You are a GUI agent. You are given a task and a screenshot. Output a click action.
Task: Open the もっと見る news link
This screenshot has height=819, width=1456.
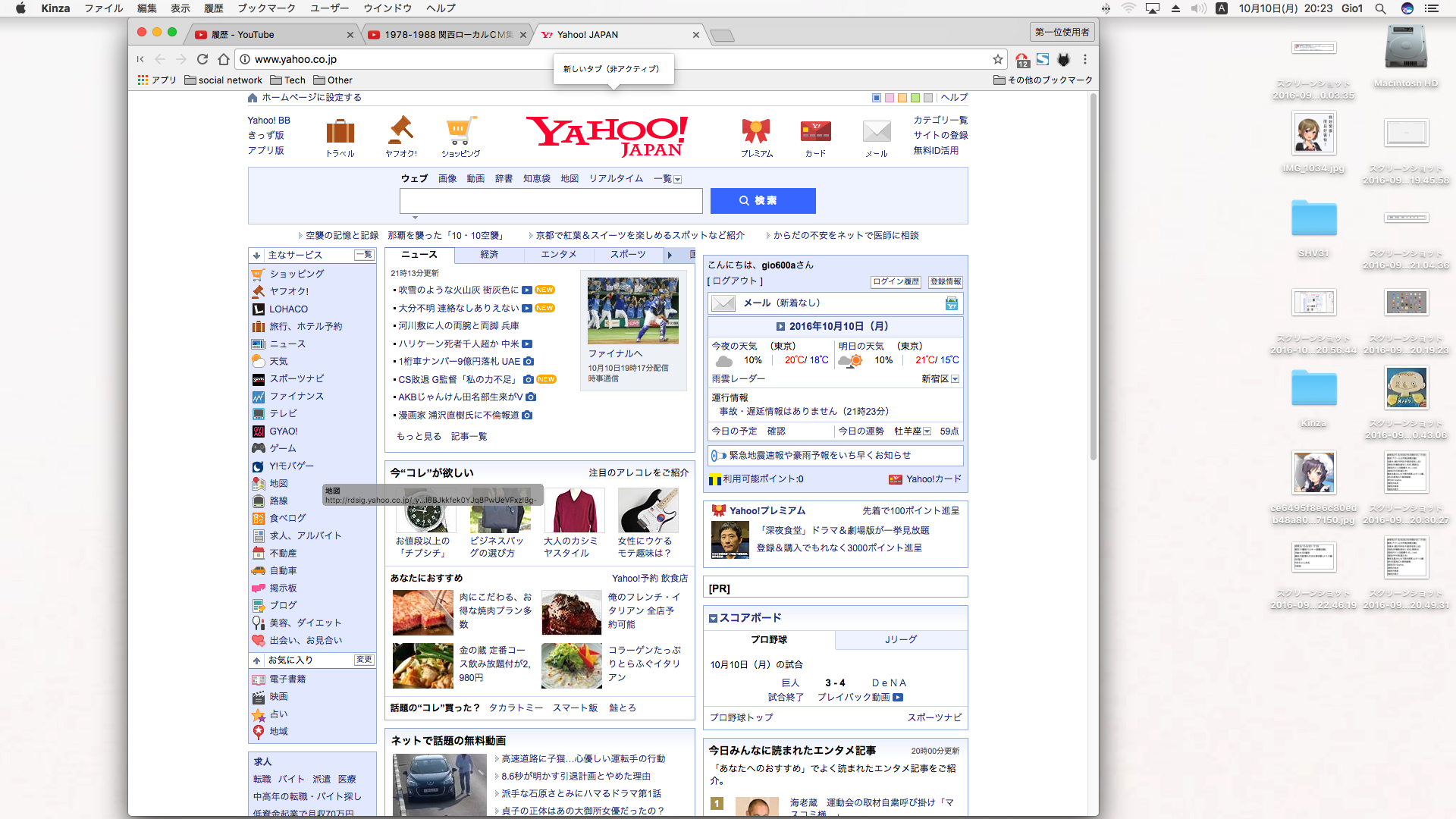[419, 437]
